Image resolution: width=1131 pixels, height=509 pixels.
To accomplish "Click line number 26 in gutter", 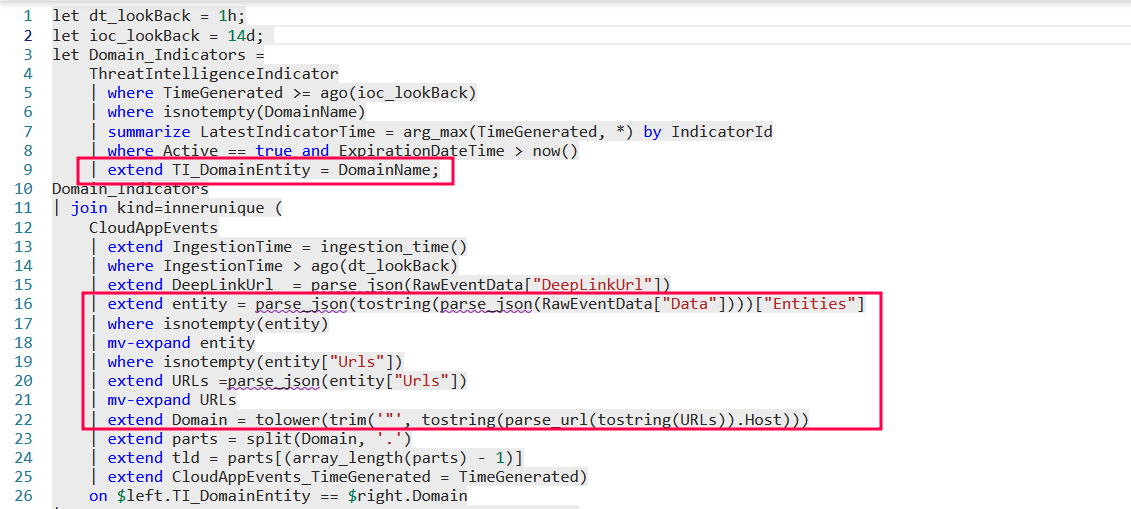I will pyautogui.click(x=22, y=496).
